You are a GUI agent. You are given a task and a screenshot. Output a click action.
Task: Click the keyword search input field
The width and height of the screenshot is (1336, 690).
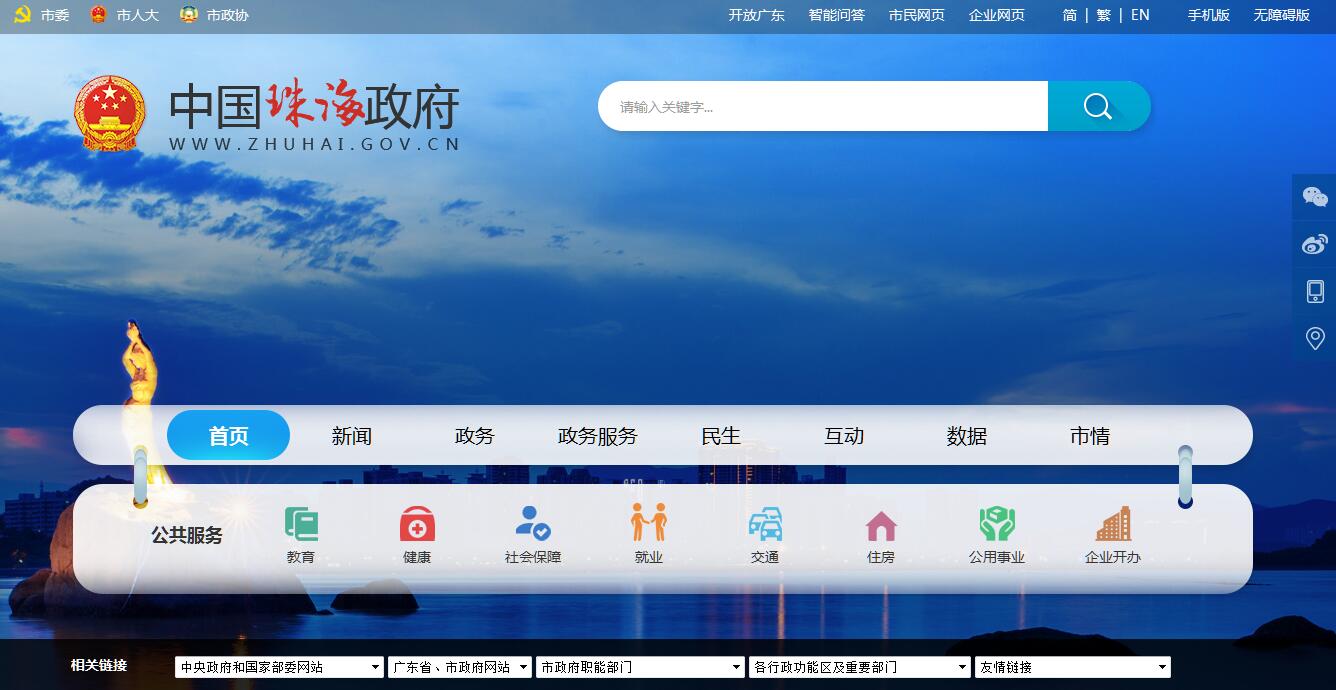pos(822,106)
